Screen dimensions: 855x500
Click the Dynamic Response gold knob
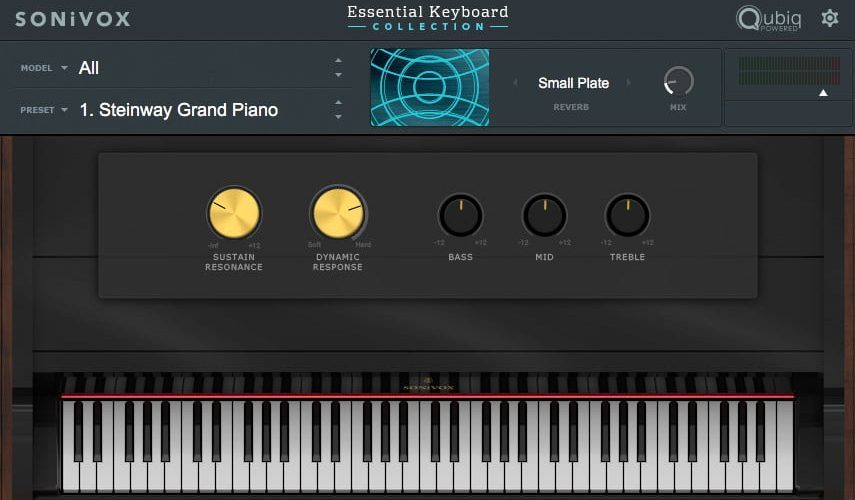pos(338,213)
